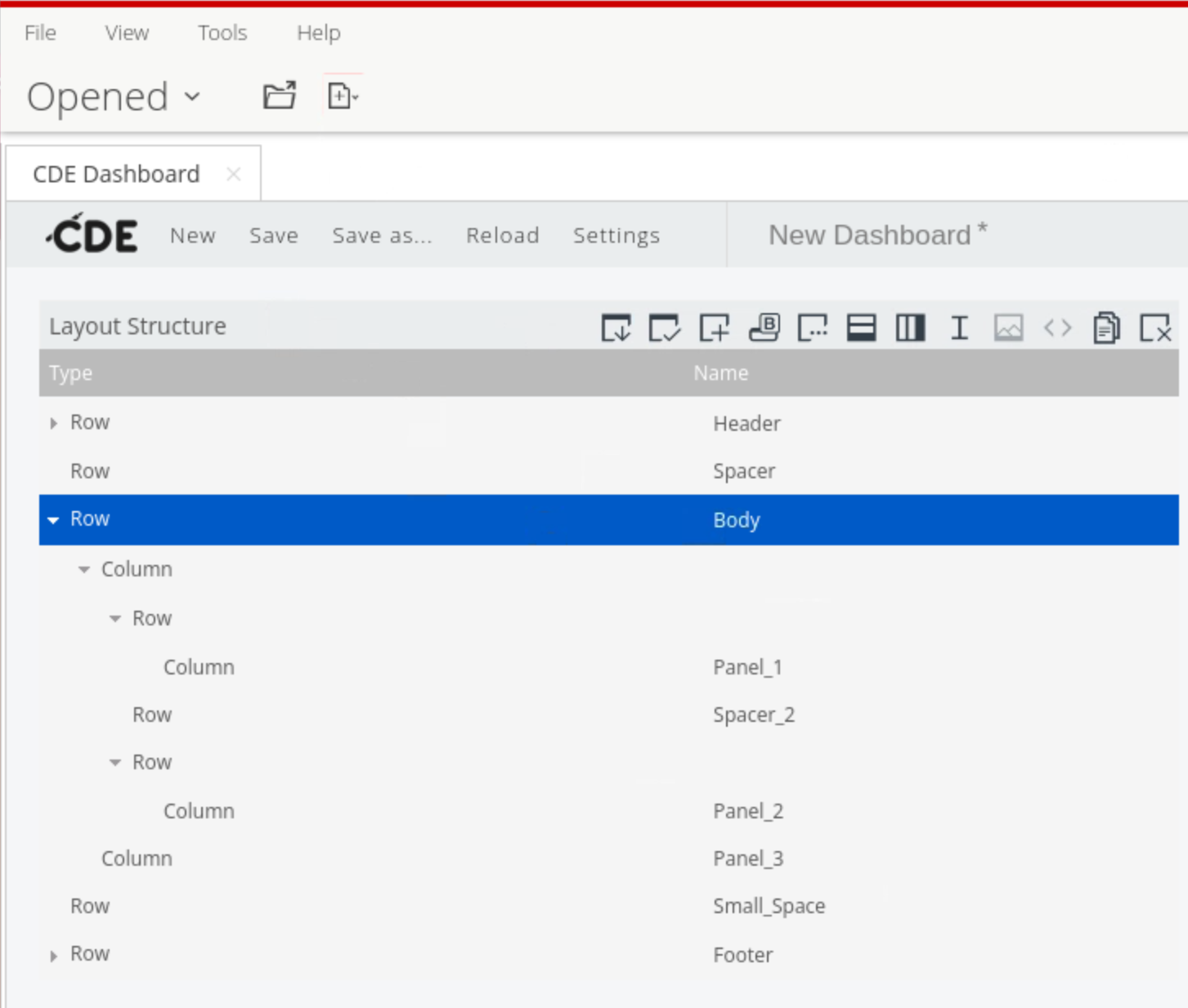The width and height of the screenshot is (1188, 1008).
Task: Click the open folder icon
Action: pos(279,96)
